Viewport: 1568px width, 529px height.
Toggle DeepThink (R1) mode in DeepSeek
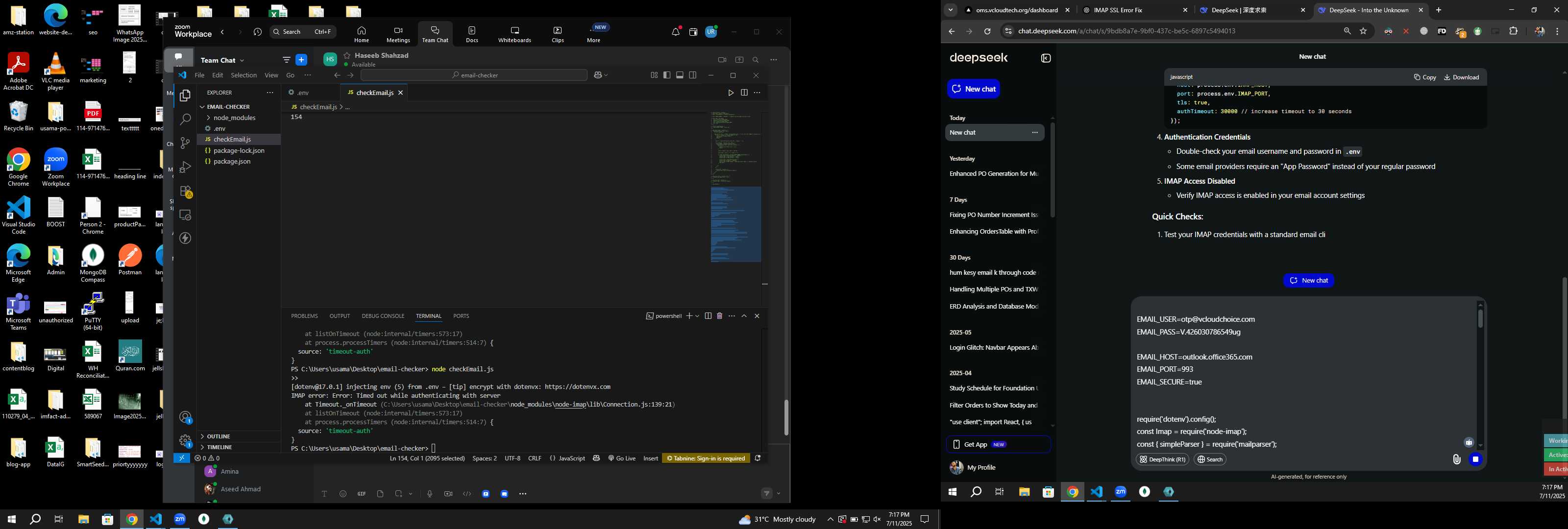click(1162, 459)
